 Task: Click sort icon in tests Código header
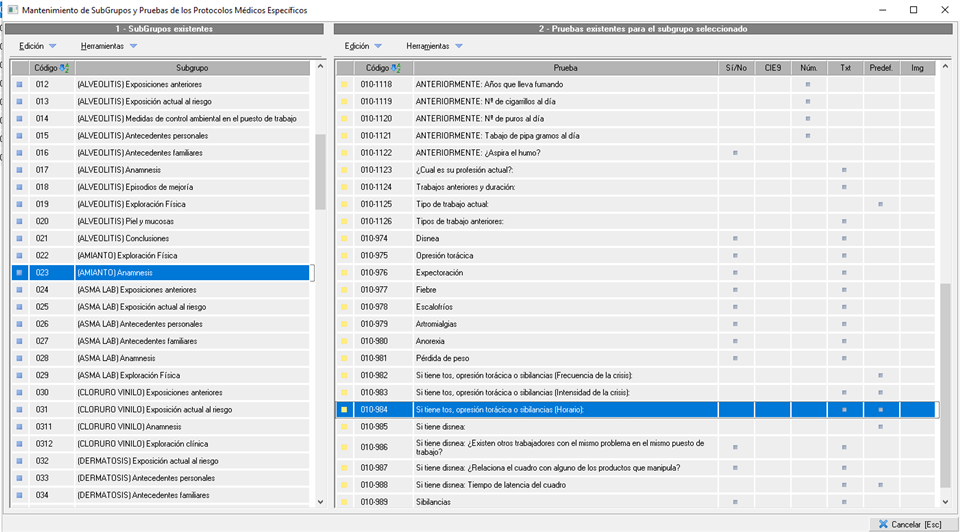click(x=395, y=68)
